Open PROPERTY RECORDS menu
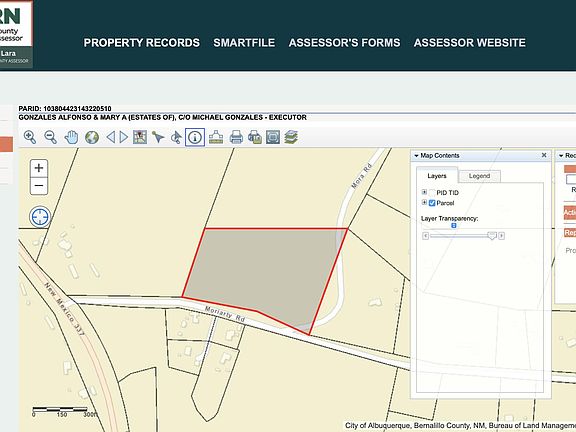Image resolution: width=576 pixels, height=432 pixels. [142, 43]
